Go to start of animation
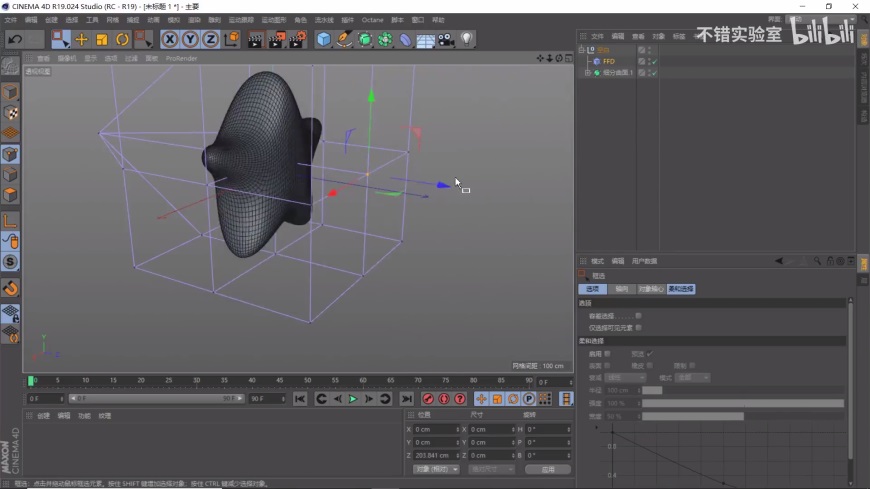Screen dimensions: 870x489 pos(300,399)
